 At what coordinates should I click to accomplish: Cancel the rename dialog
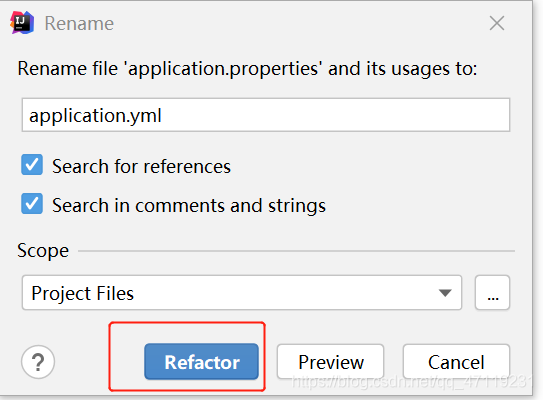pos(456,362)
